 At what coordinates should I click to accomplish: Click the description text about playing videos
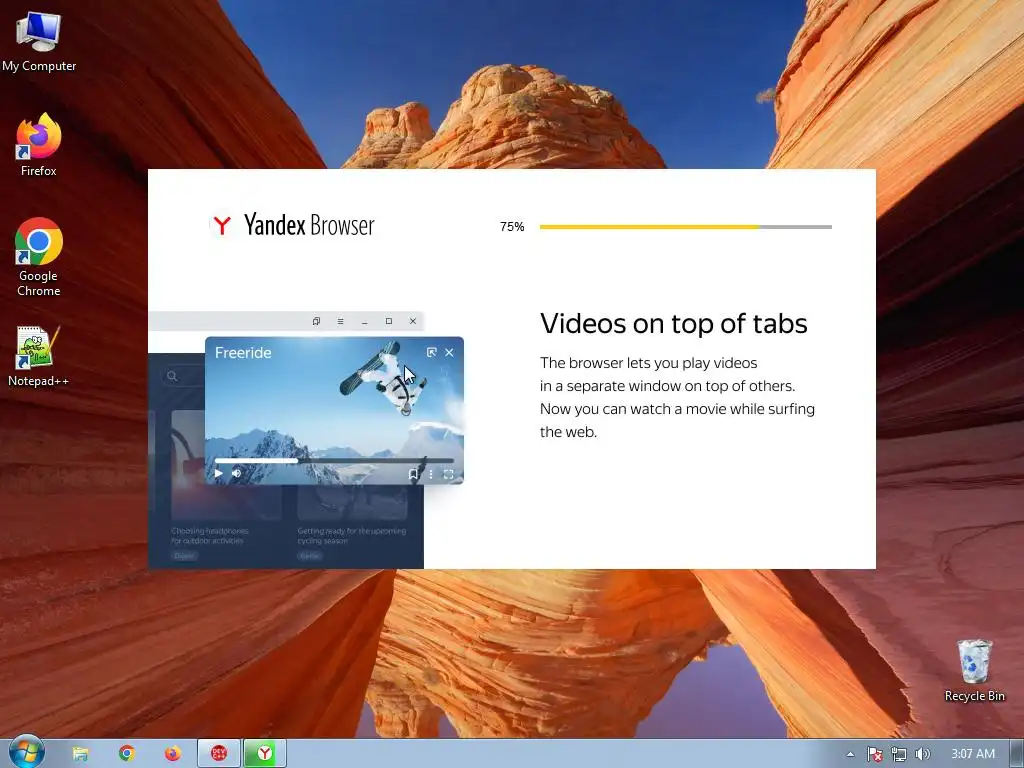pyautogui.click(x=677, y=397)
